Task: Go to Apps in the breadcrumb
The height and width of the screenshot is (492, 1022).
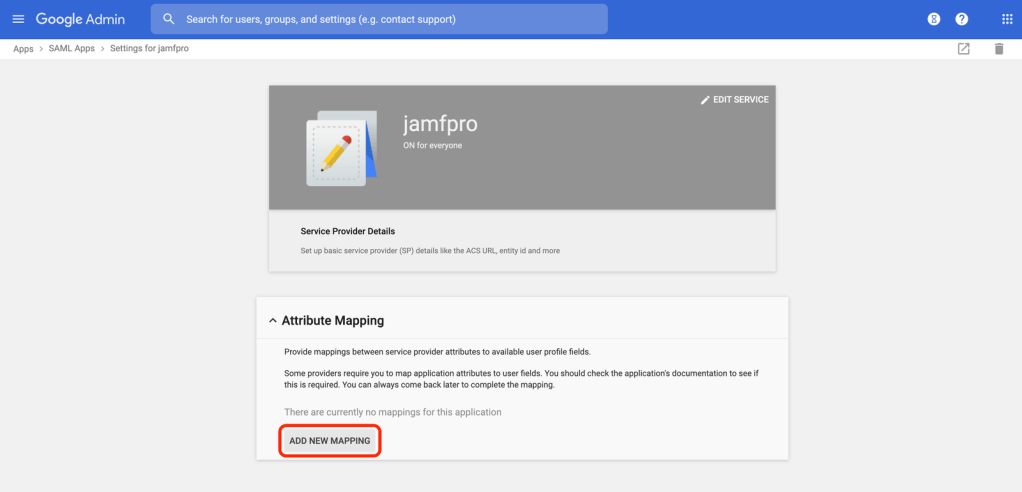Action: [23, 49]
